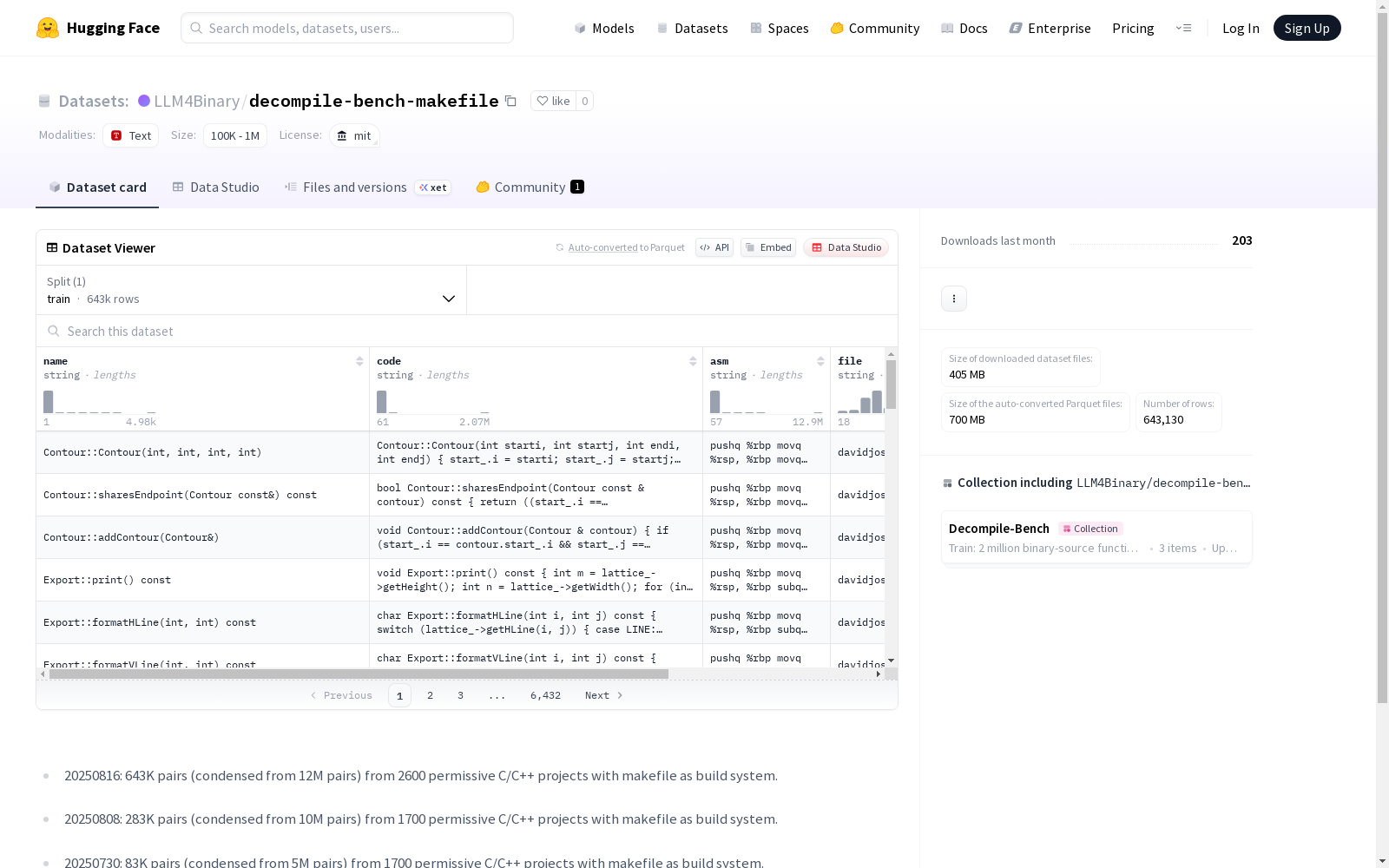Viewport: 1389px width, 868px height.
Task: Open Data Studio from Dataset Viewer header
Action: click(x=846, y=247)
